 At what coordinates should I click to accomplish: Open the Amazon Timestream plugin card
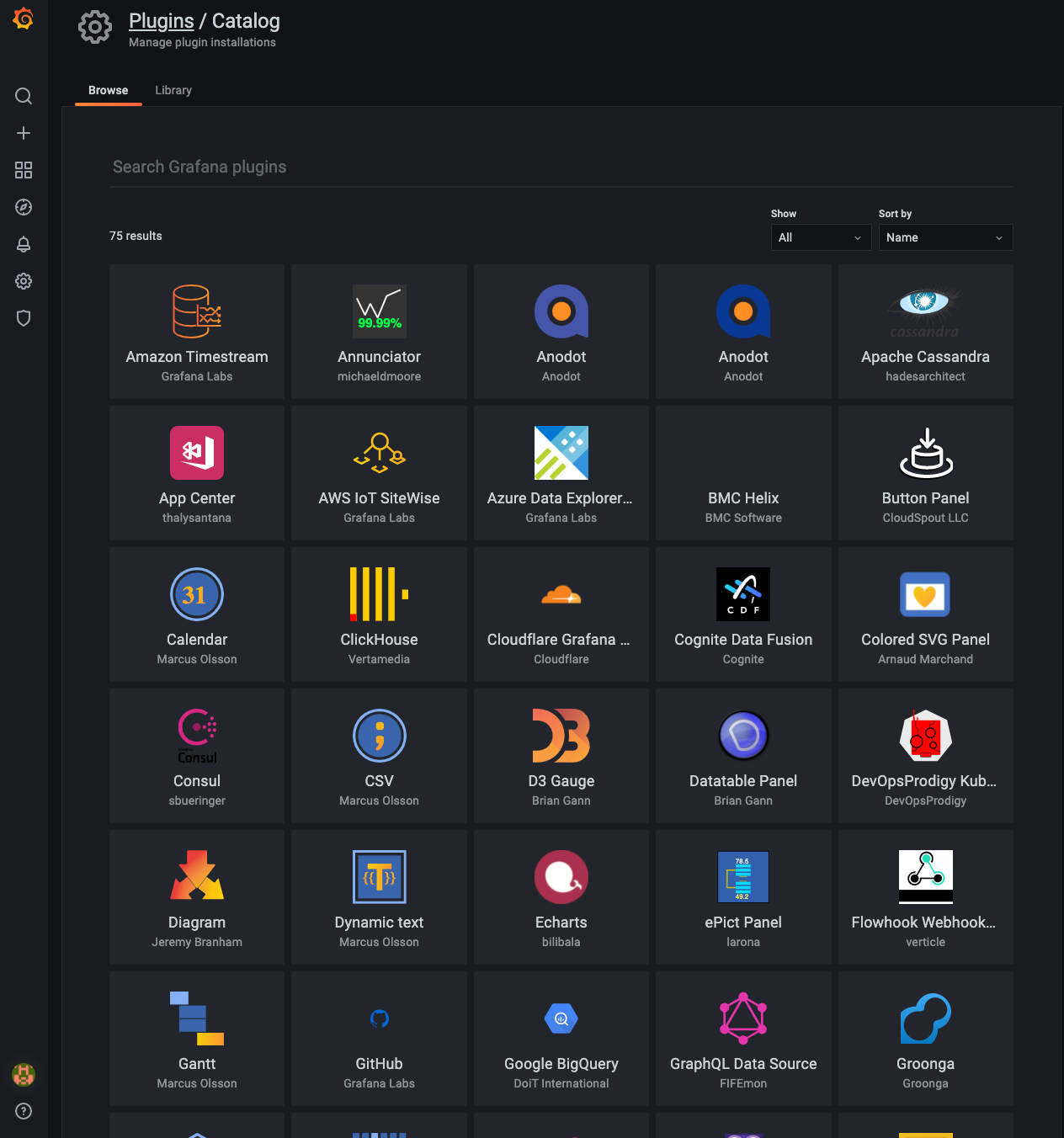196,332
